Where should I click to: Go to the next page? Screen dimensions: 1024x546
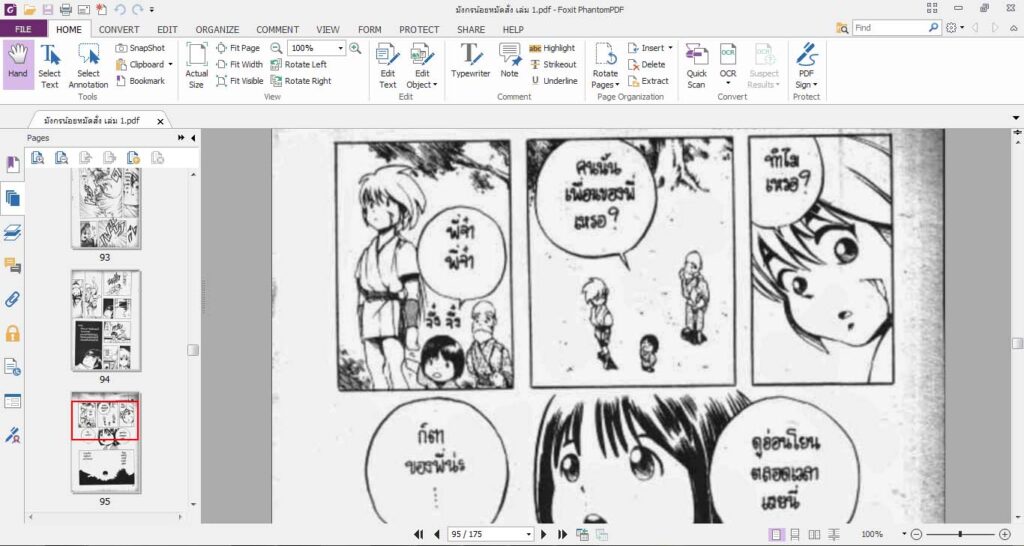543,534
